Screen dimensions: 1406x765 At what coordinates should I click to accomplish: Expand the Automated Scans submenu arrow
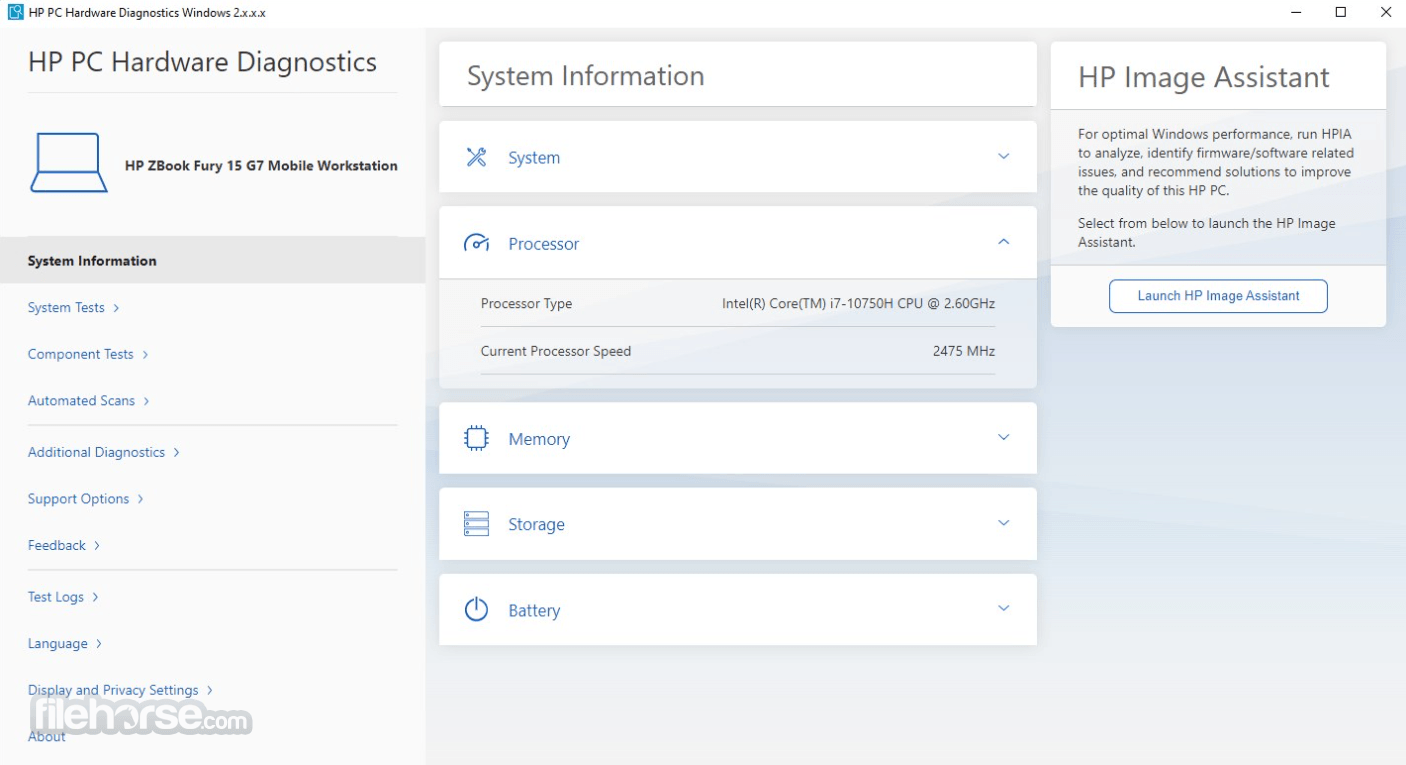click(x=146, y=401)
